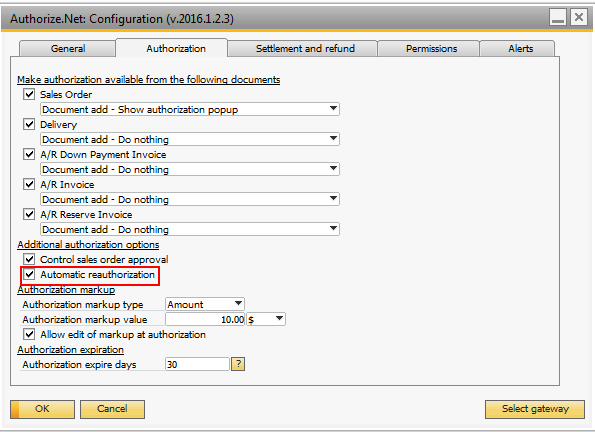This screenshot has width=595, height=432.
Task: Click the OK button
Action: (42, 409)
